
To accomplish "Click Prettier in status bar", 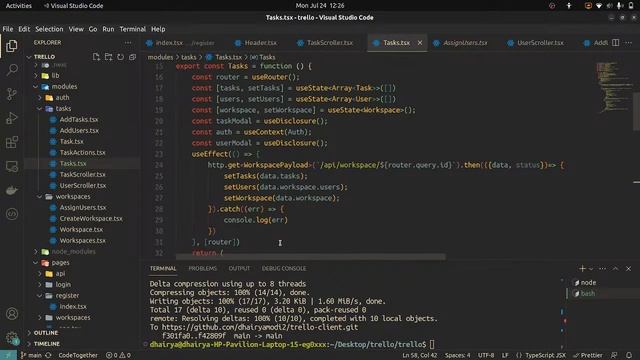I will 588,355.
